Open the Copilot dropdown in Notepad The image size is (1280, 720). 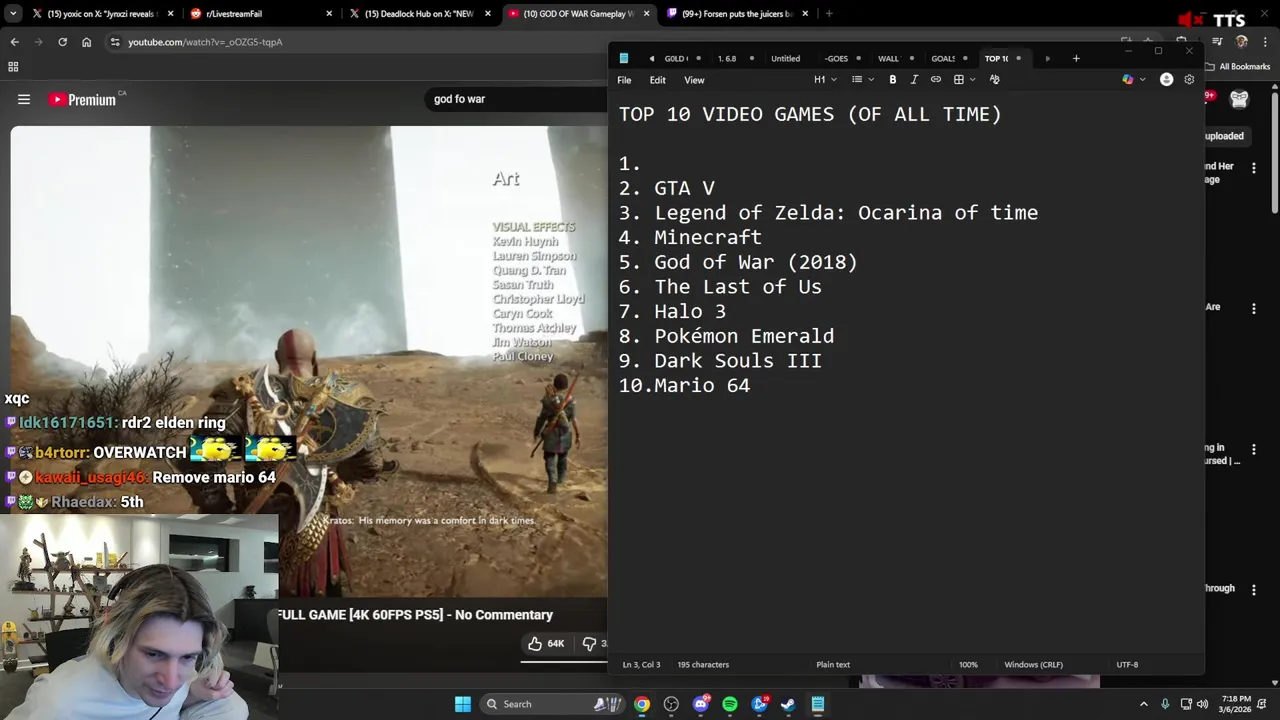click(1133, 80)
